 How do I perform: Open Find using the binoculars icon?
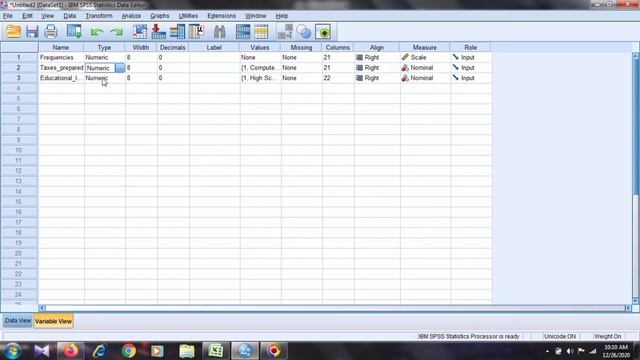tap(220, 31)
